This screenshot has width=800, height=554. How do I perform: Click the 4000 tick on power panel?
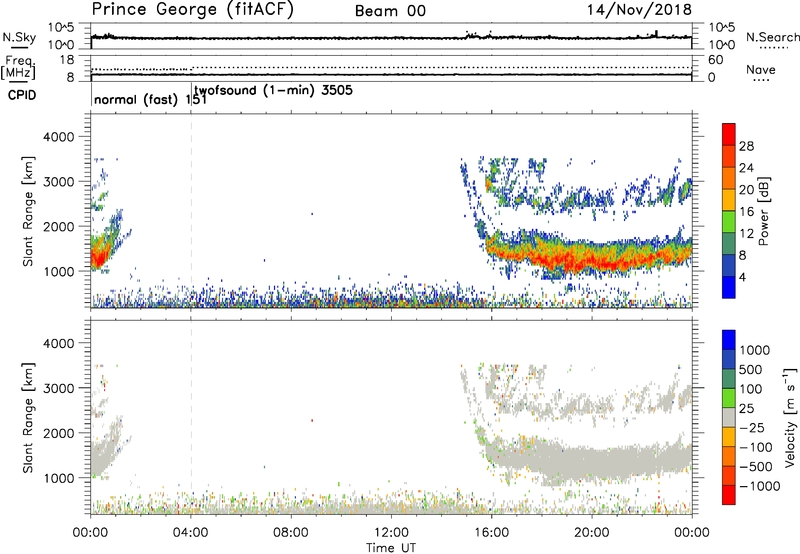coord(59,137)
